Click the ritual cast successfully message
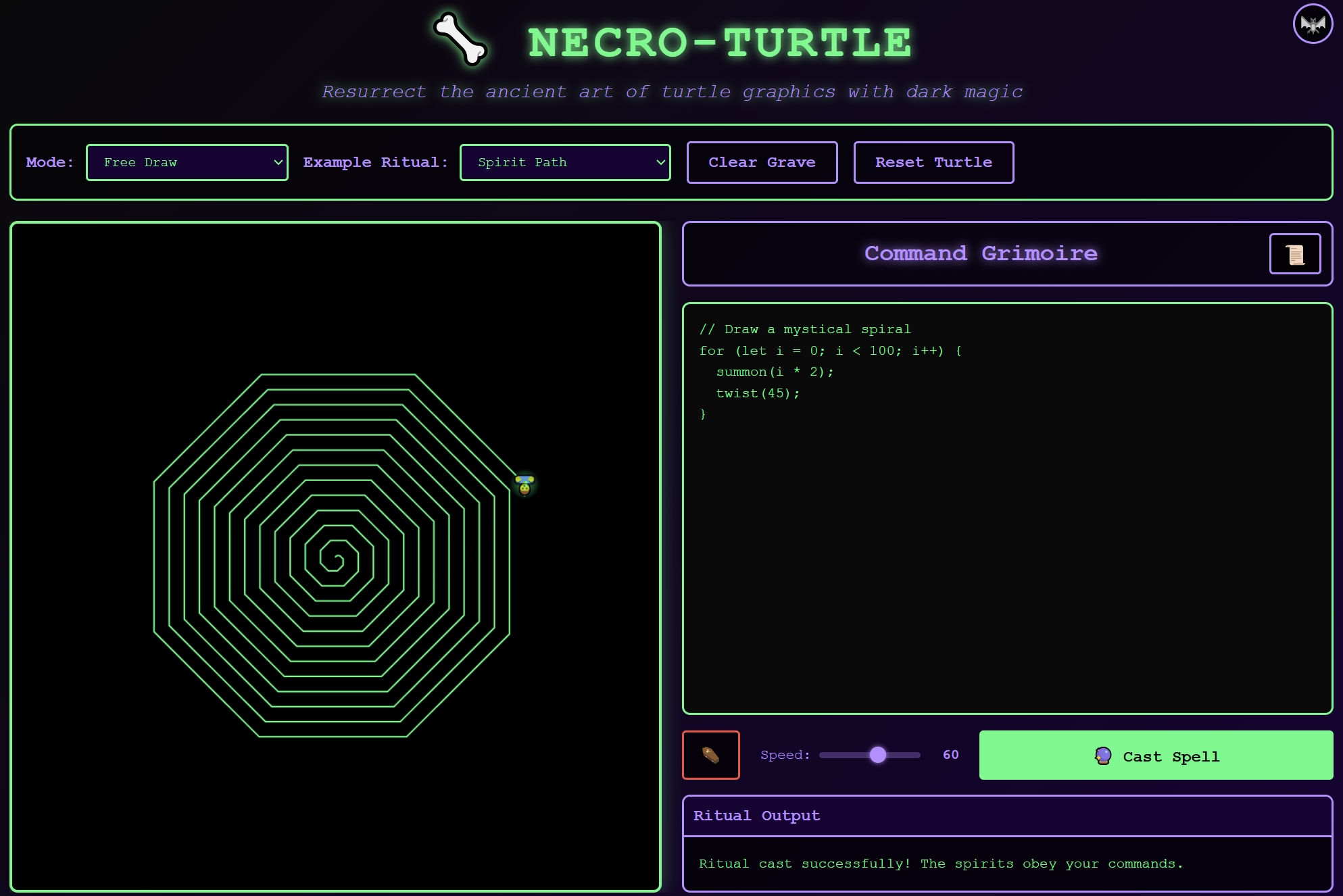1343x896 pixels. click(940, 864)
